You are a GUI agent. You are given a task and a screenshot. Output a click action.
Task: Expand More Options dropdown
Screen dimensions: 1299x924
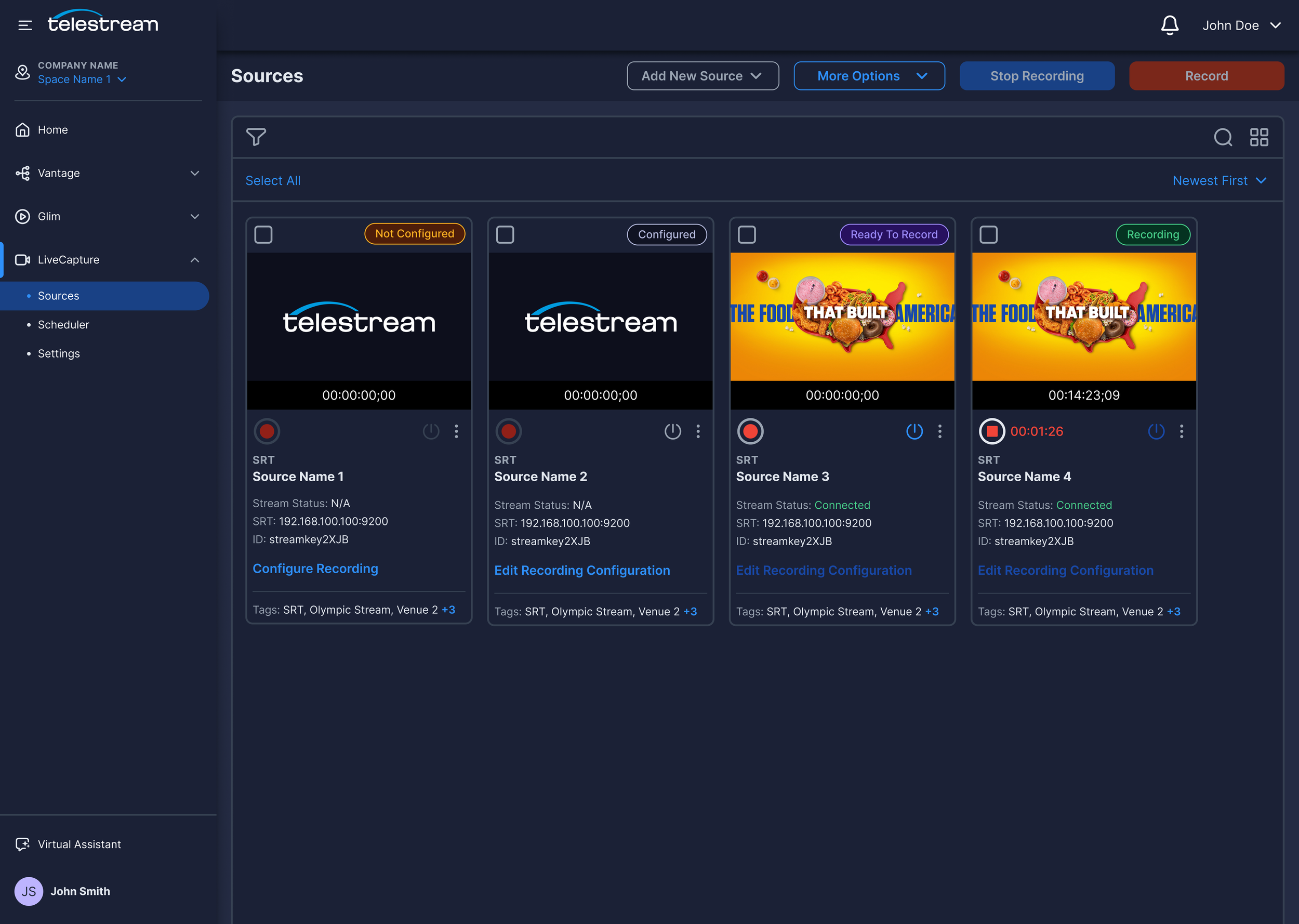869,76
